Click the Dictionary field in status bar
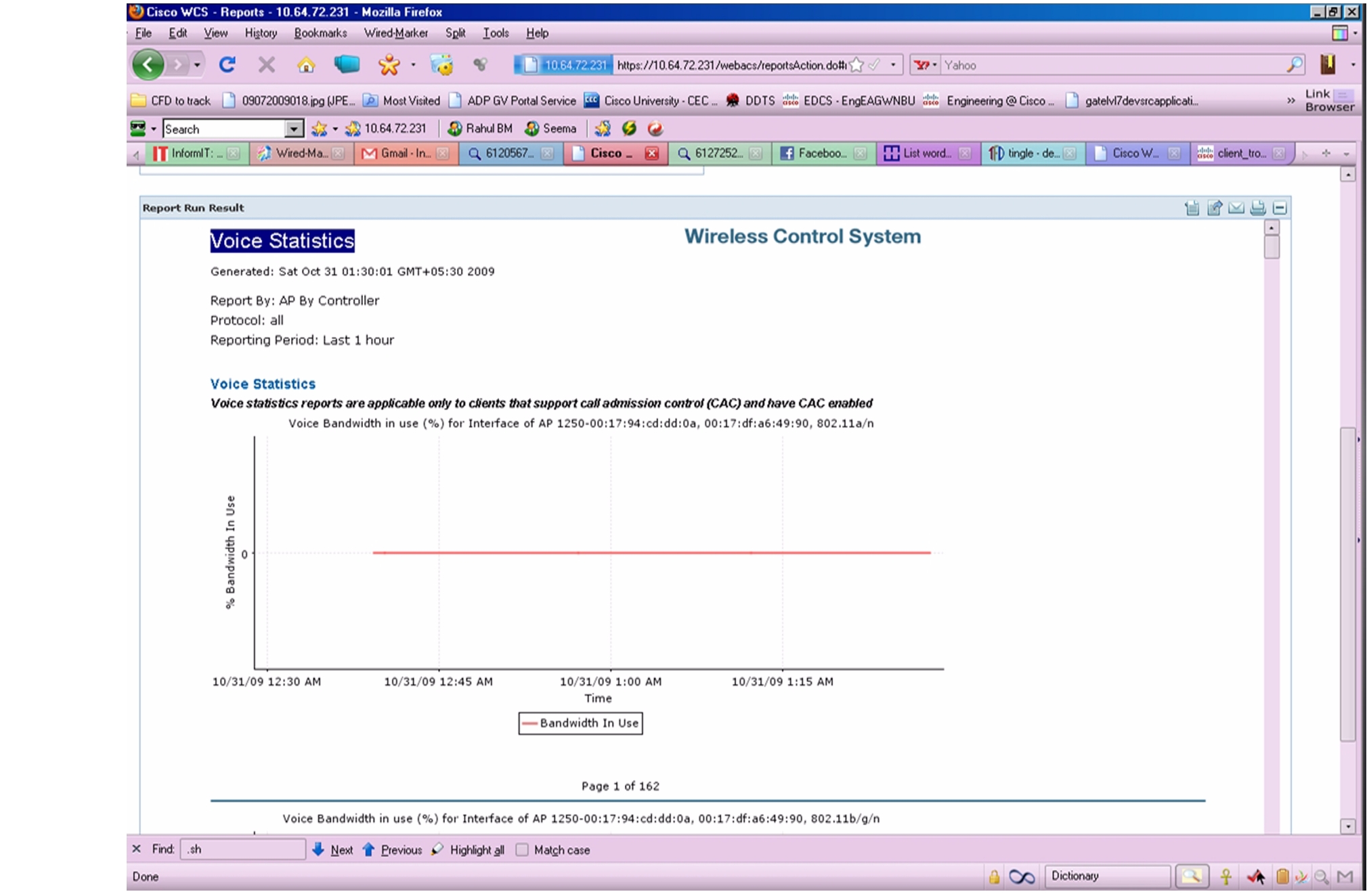 (1107, 876)
